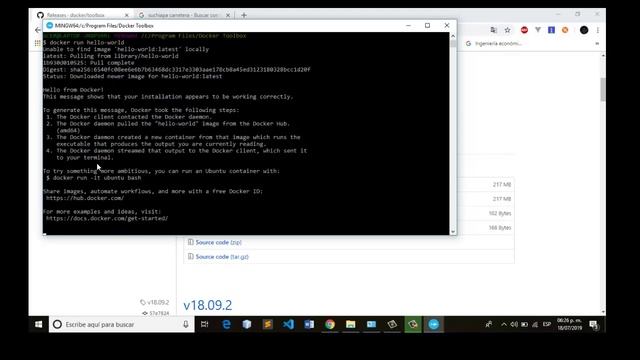Open network settings in system tray
Viewport: 640px width, 360px height.
pyautogui.click(x=535, y=324)
